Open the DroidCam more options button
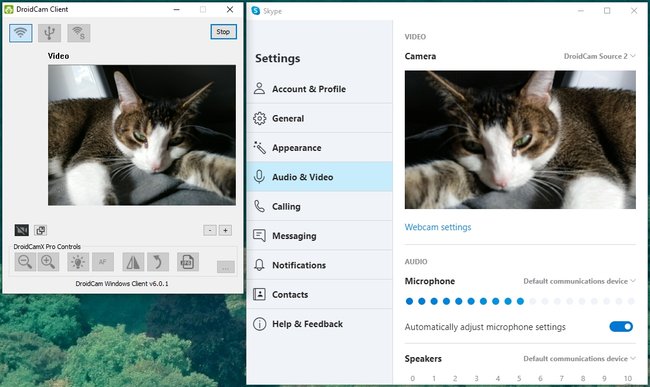 pos(226,267)
